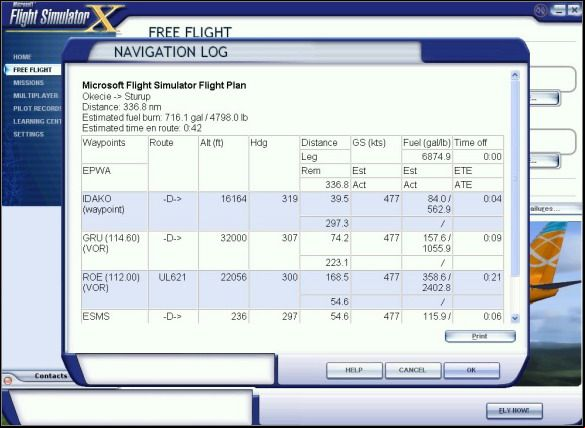This screenshot has width=585, height=428.
Task: Click the 32000 altitude value
Action: 234,238
